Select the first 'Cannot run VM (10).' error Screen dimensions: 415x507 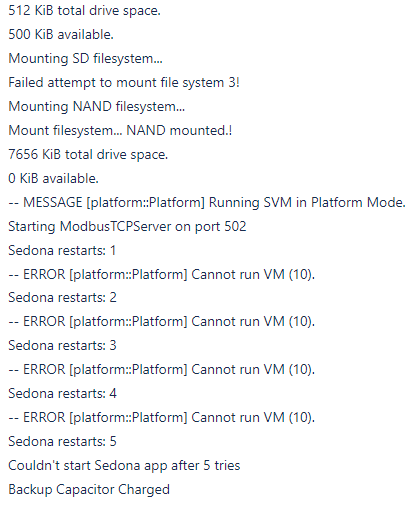coord(162,275)
